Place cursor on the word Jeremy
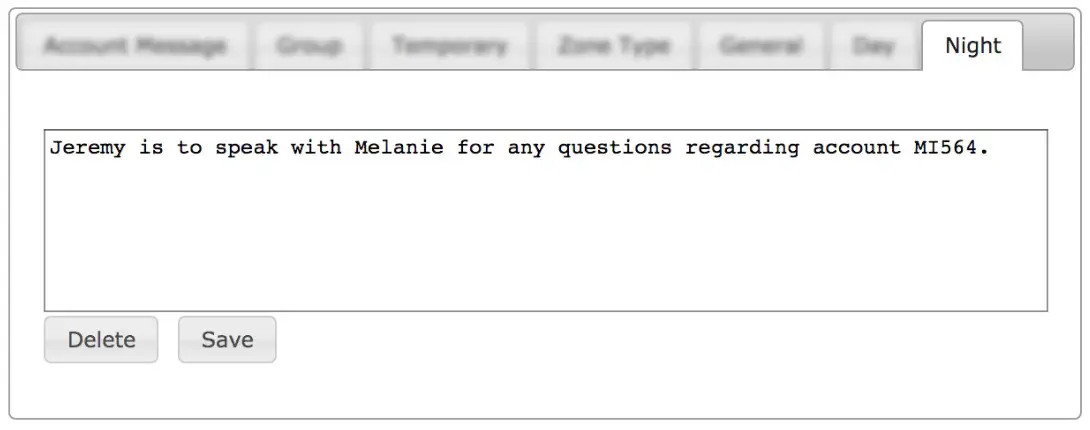This screenshot has width=1090, height=430. 88,148
